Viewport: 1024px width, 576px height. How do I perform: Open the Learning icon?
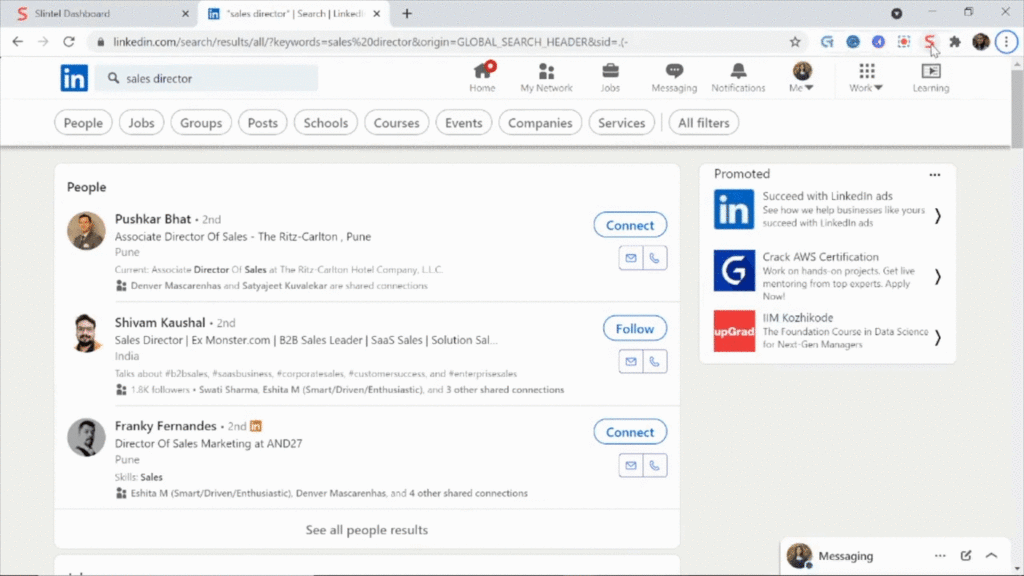[931, 71]
